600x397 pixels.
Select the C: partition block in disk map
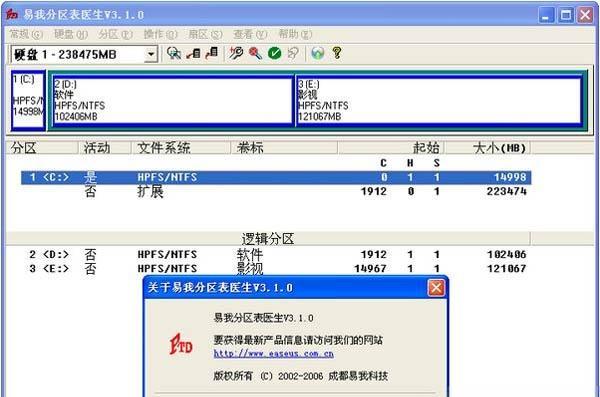(x=28, y=100)
